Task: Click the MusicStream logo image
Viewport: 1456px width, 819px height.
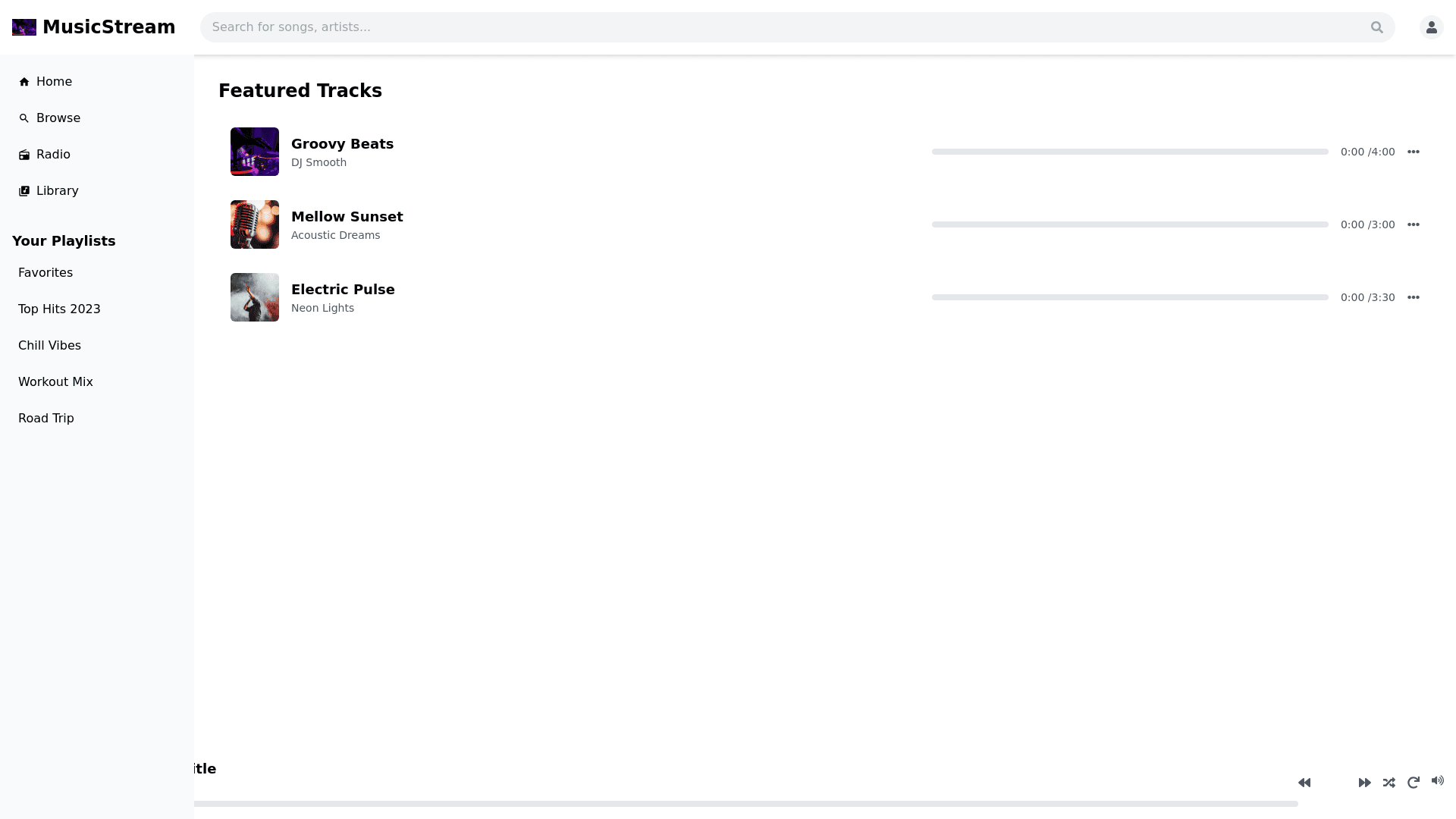Action: [x=24, y=27]
